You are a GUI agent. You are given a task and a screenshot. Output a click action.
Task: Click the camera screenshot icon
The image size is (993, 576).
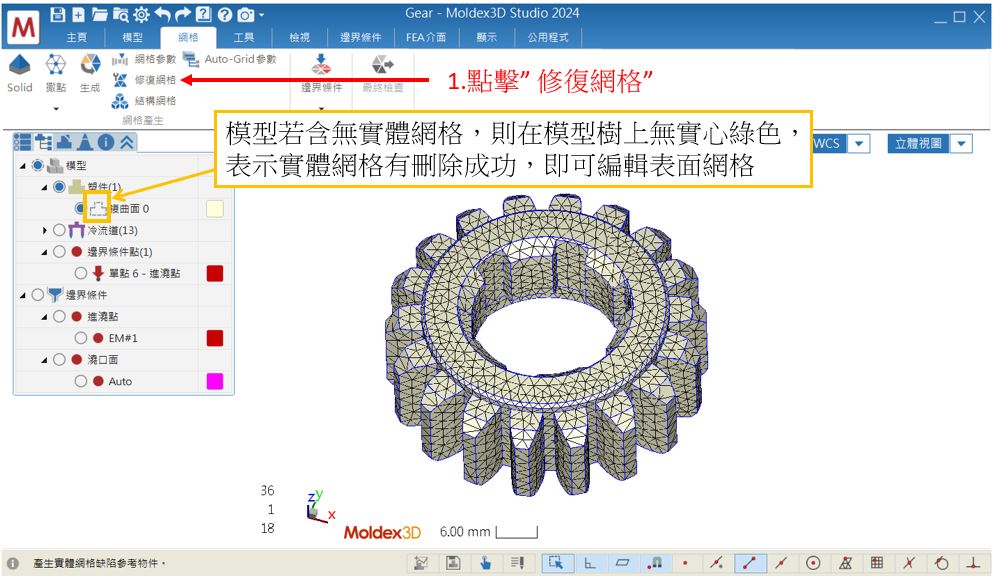[246, 14]
